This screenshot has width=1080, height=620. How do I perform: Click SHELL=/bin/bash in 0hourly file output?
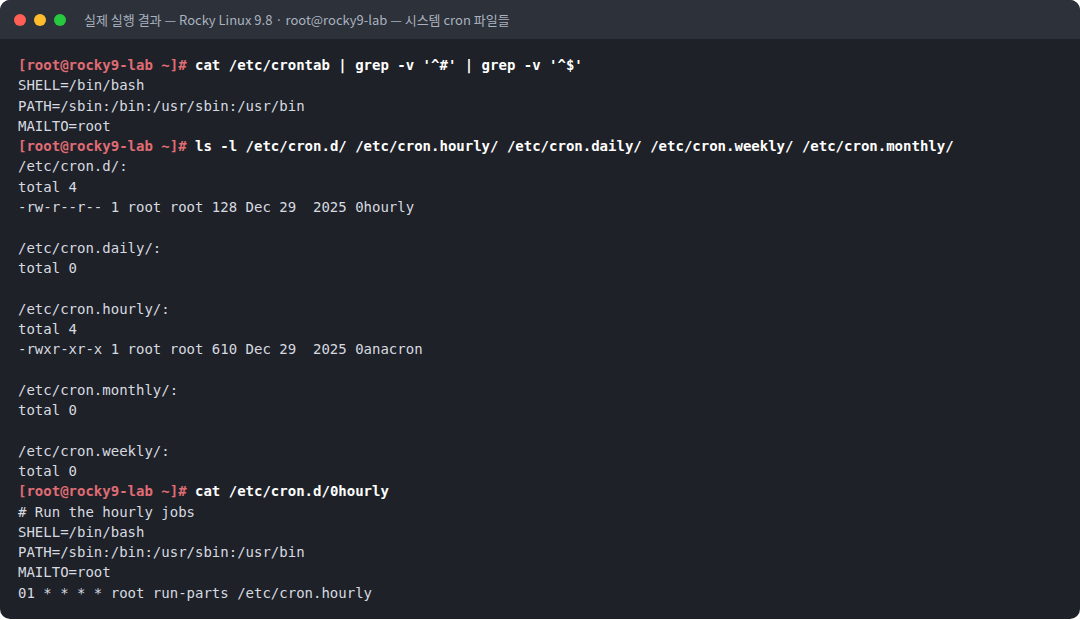(x=81, y=533)
